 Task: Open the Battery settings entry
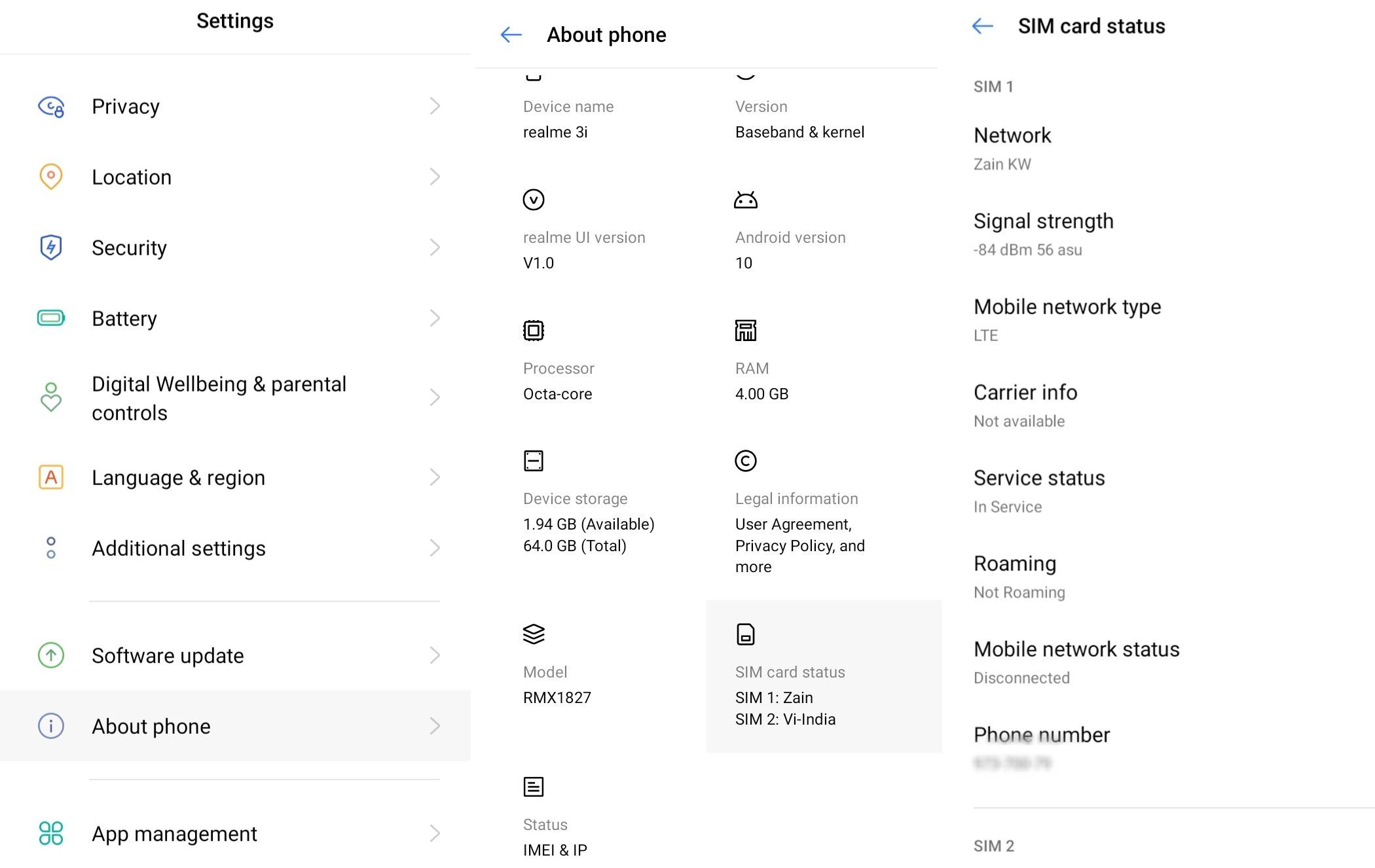[x=235, y=318]
